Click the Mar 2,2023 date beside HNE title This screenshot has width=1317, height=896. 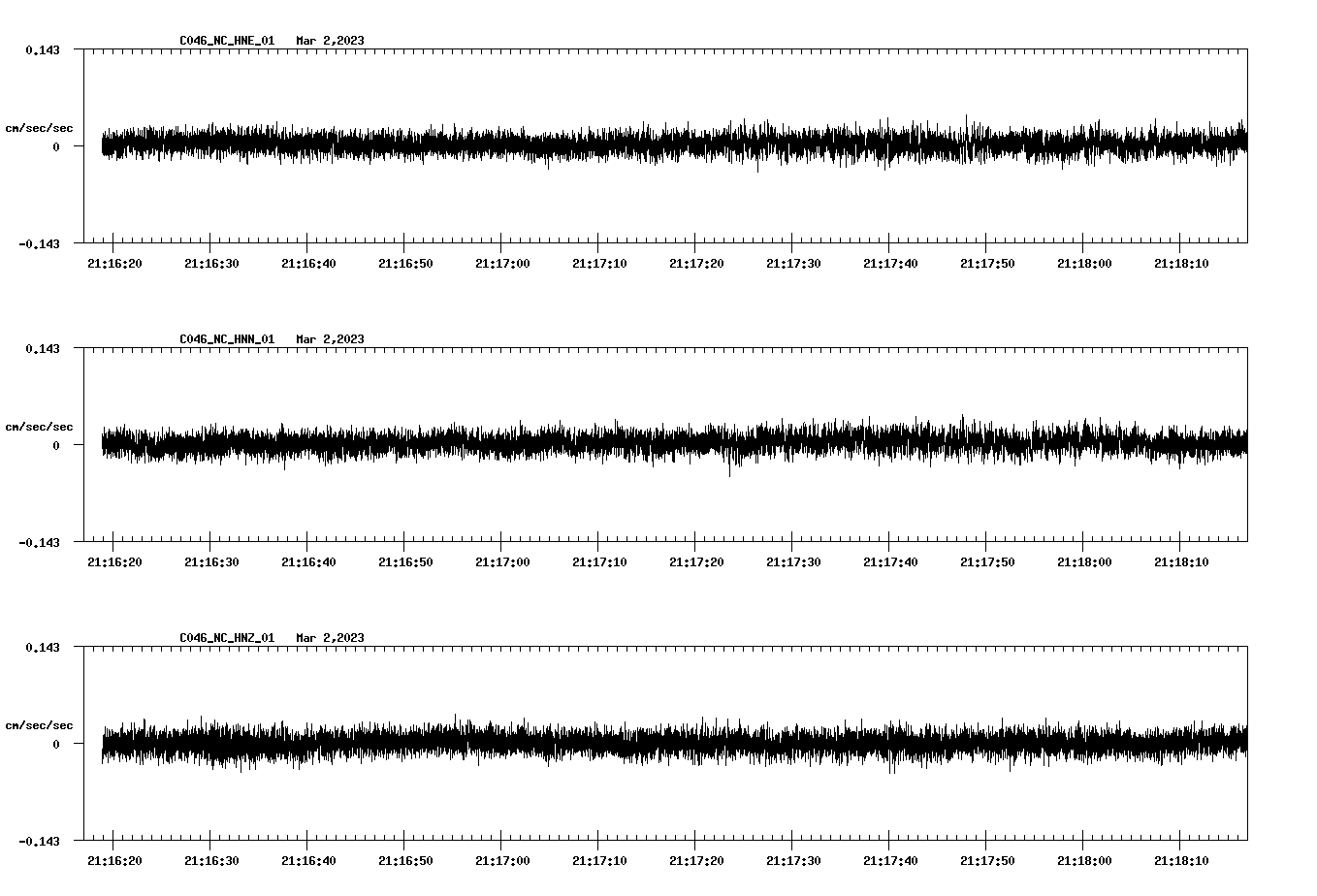(331, 41)
